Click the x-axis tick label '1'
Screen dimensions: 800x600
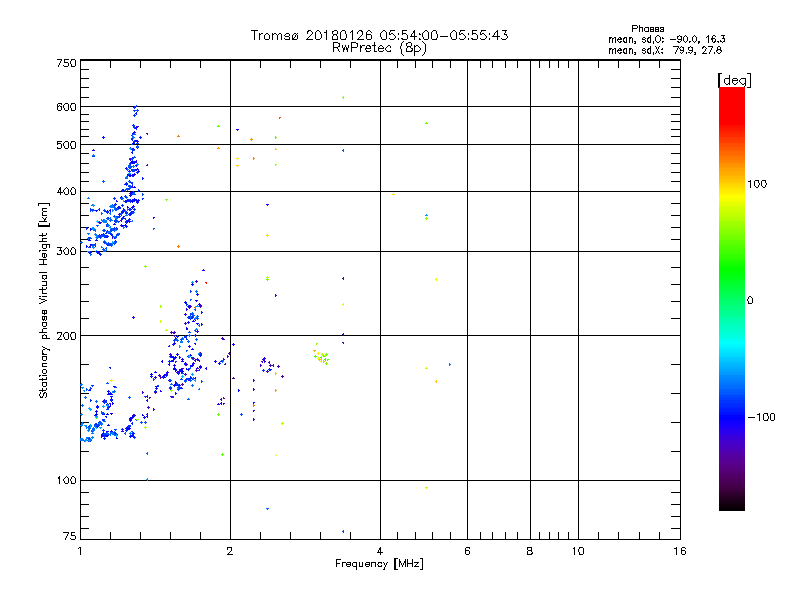tap(80, 551)
